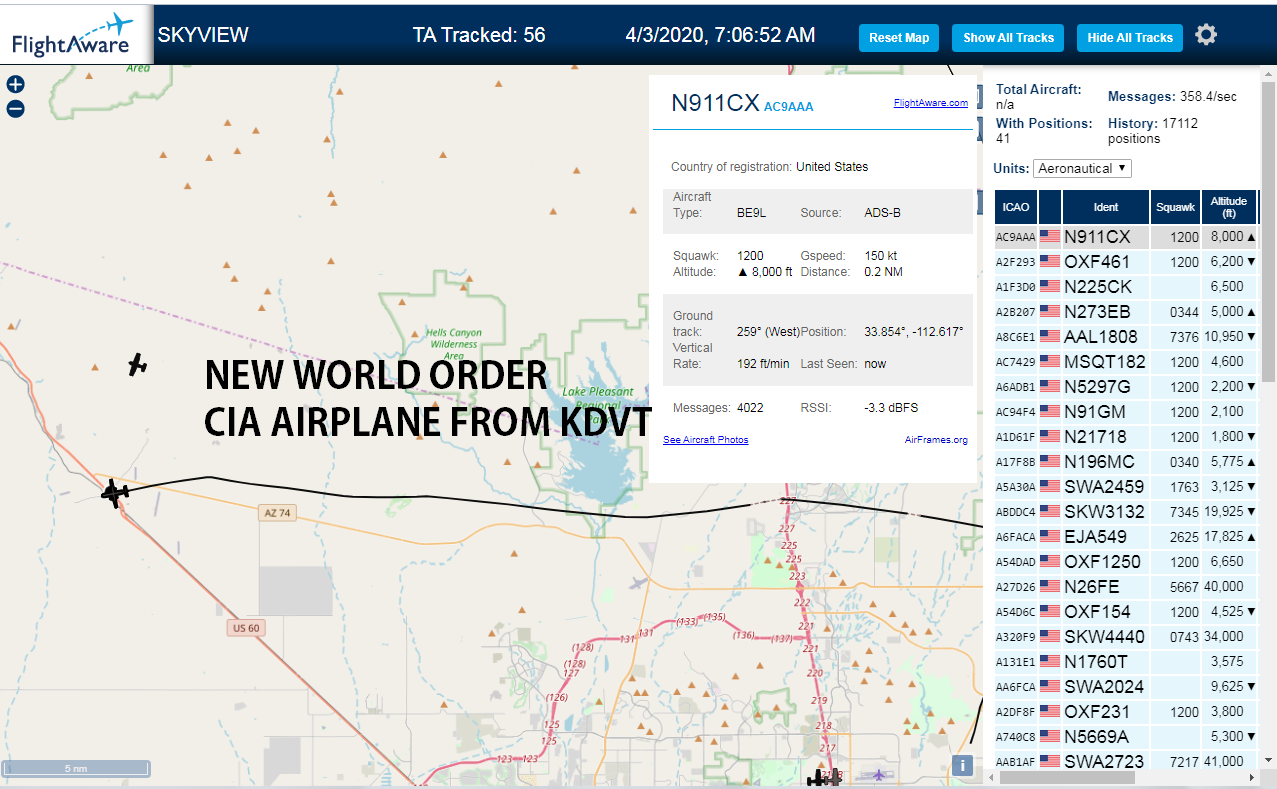Viewport: 1277px width, 789px height.
Task: Click the US flag in the AAL1808 row
Action: point(1050,337)
